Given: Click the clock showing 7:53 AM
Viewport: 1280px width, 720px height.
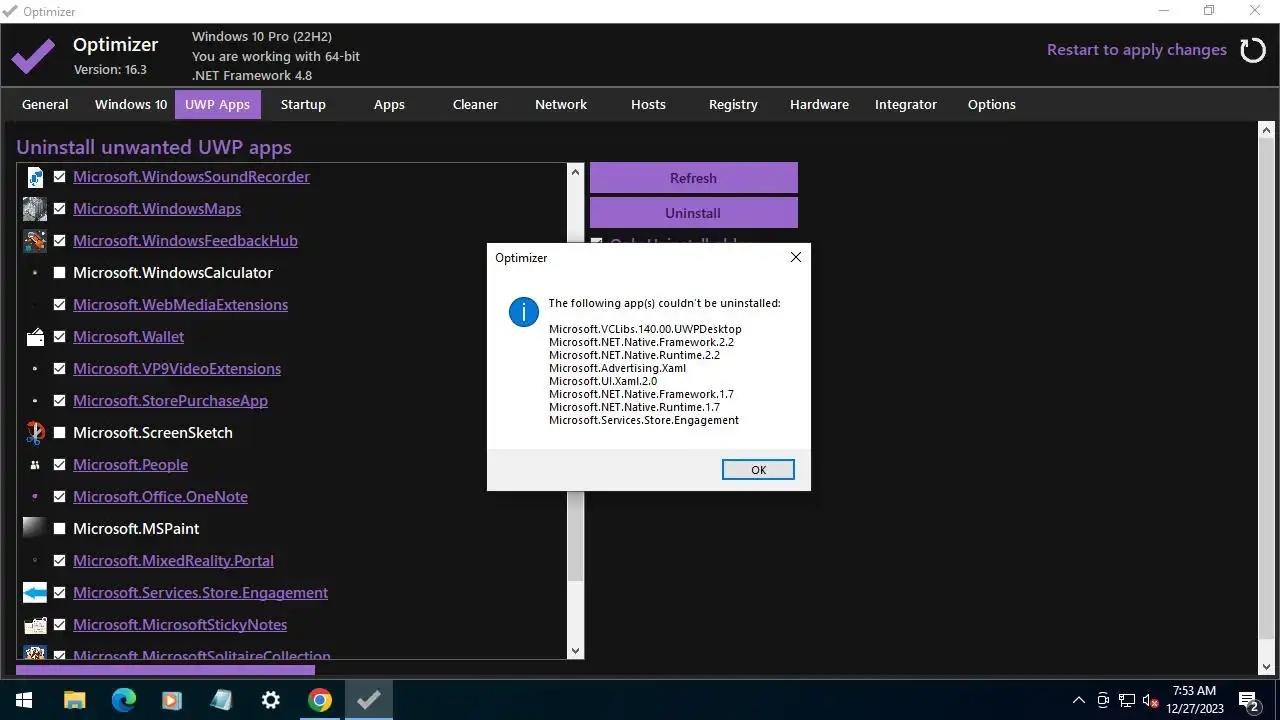Looking at the screenshot, I should coord(1194,691).
